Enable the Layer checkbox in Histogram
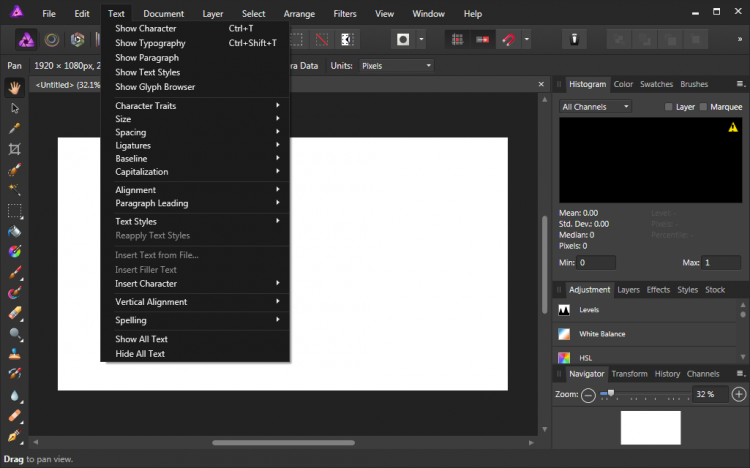Screen dimensions: 750x468 (670, 107)
